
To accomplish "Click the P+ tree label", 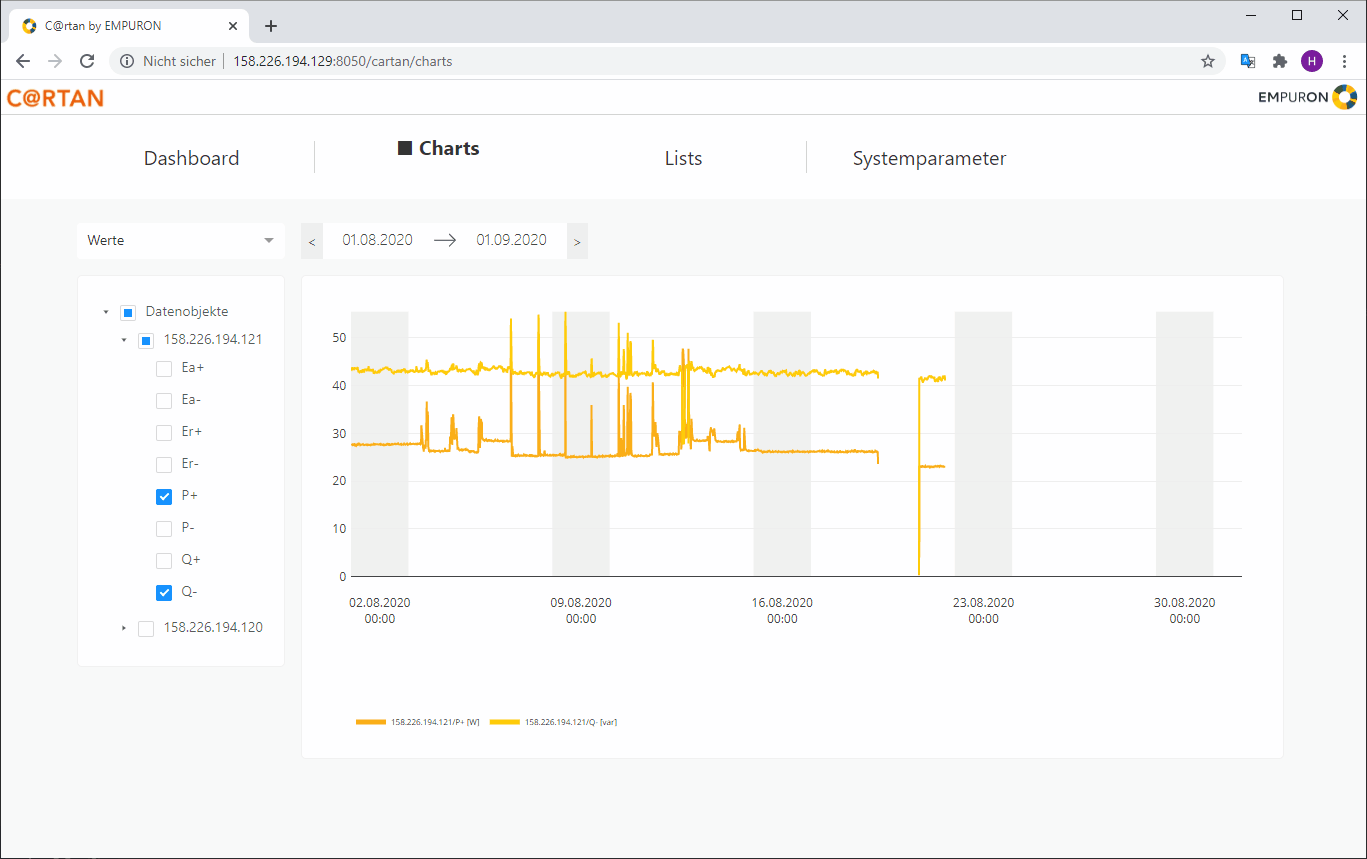I will [x=190, y=496].
